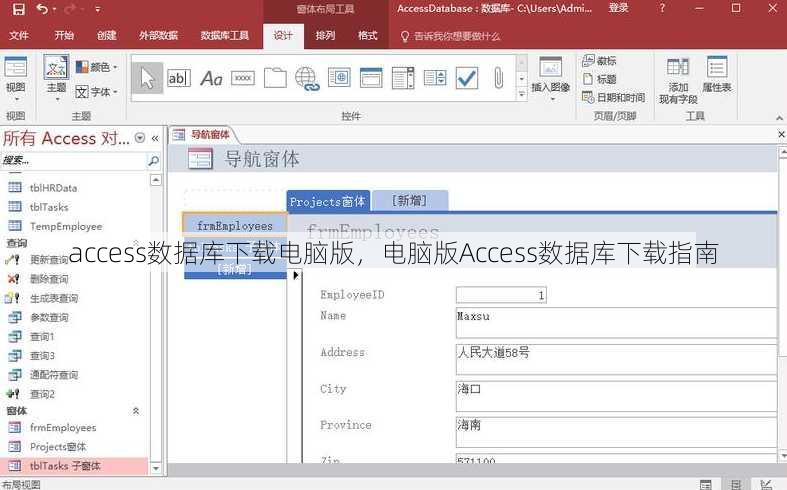Select the TempEmployee table
The width and height of the screenshot is (787, 490).
pos(66,226)
